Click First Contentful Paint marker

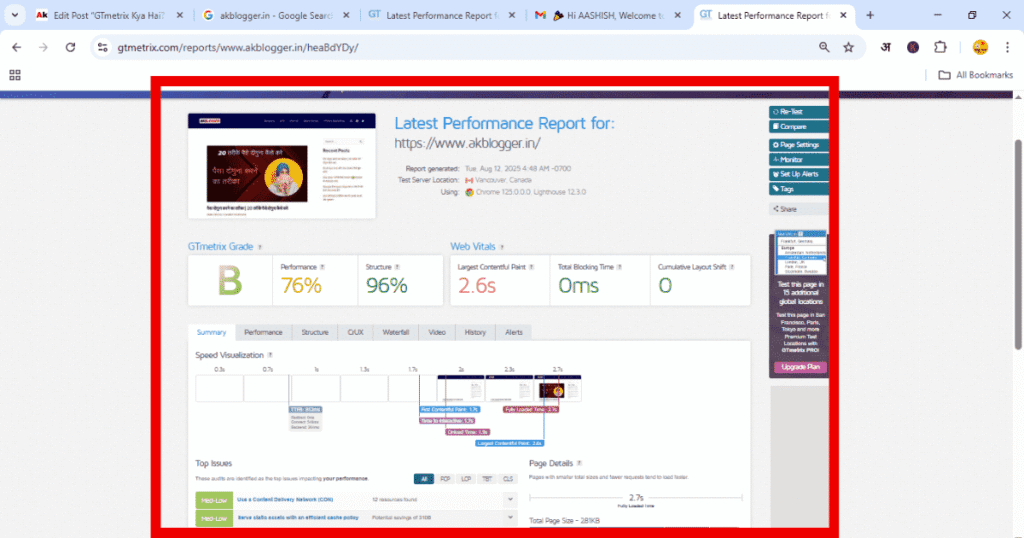point(449,409)
